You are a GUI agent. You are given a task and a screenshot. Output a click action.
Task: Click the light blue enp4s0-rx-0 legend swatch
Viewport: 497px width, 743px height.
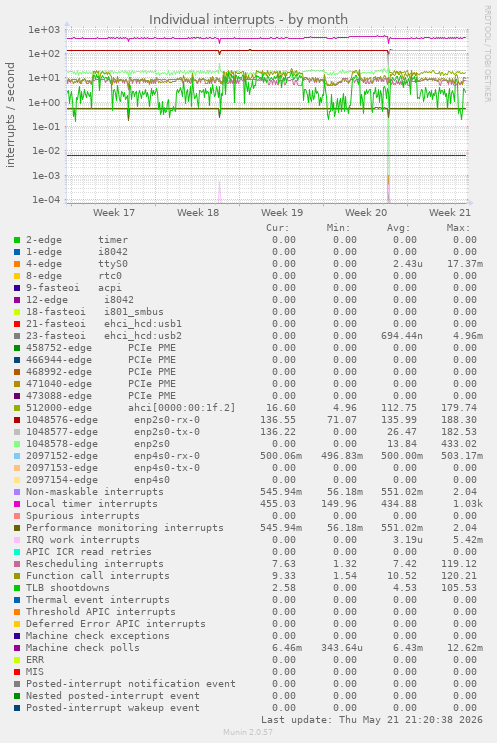17,456
